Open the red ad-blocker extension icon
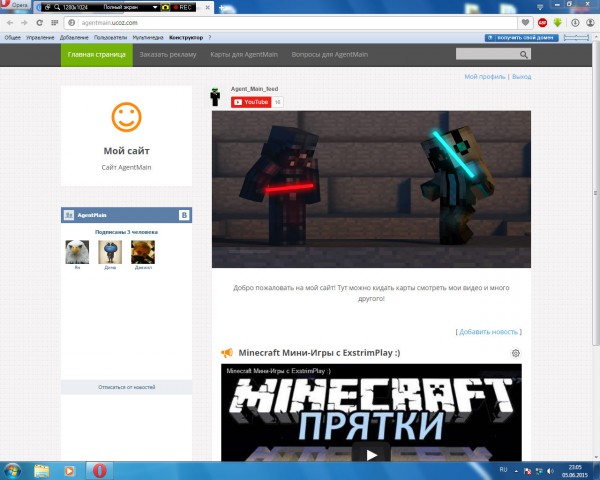 542,23
